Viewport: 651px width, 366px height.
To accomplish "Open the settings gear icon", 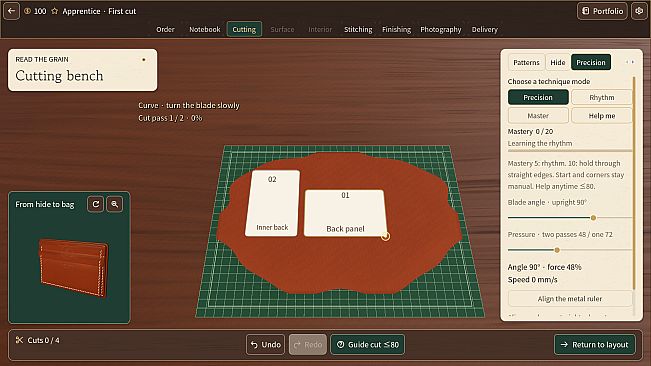I will tap(639, 11).
